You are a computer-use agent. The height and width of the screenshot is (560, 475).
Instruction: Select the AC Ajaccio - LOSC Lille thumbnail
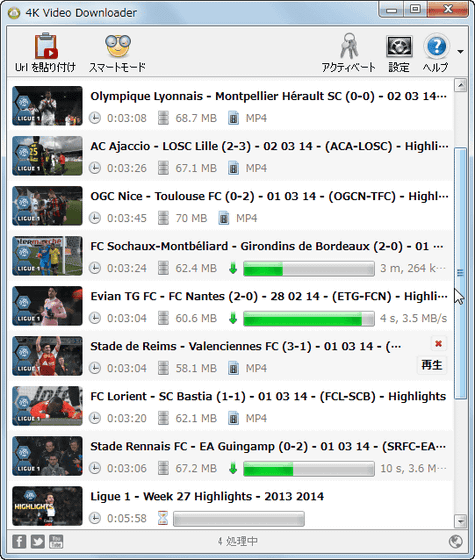47,156
